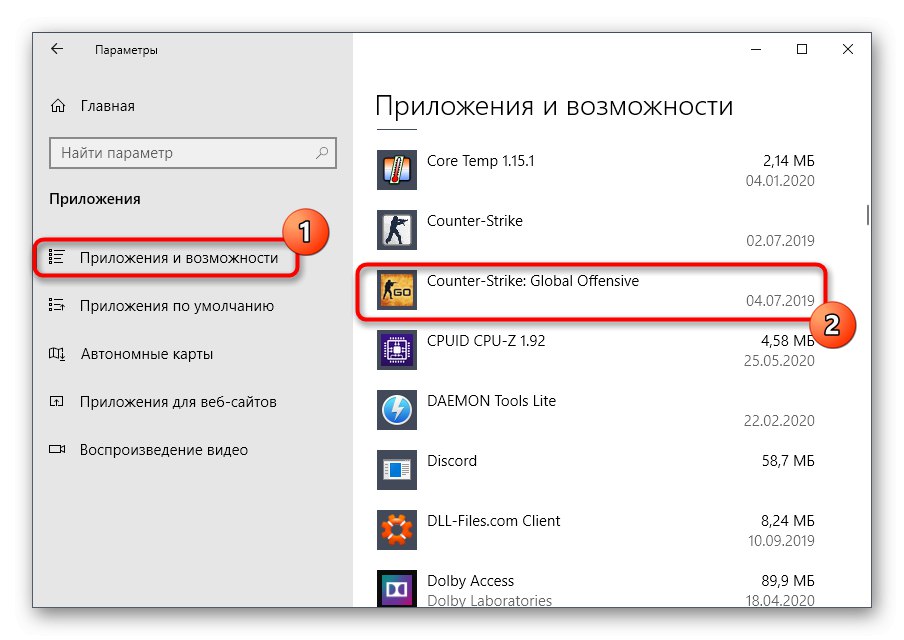Click the 22.02.2020 install date
904x640 pixels.
779,421
